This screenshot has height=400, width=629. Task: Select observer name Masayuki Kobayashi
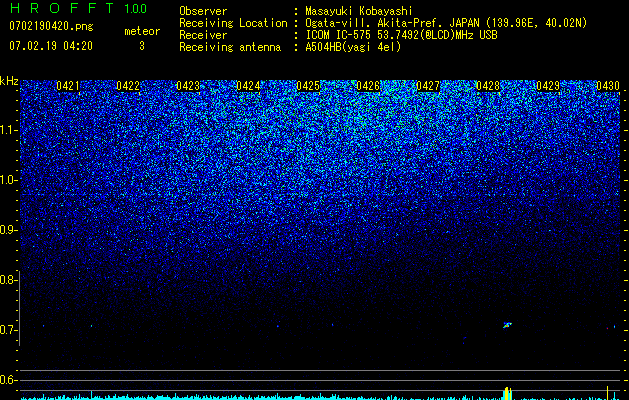point(358,11)
